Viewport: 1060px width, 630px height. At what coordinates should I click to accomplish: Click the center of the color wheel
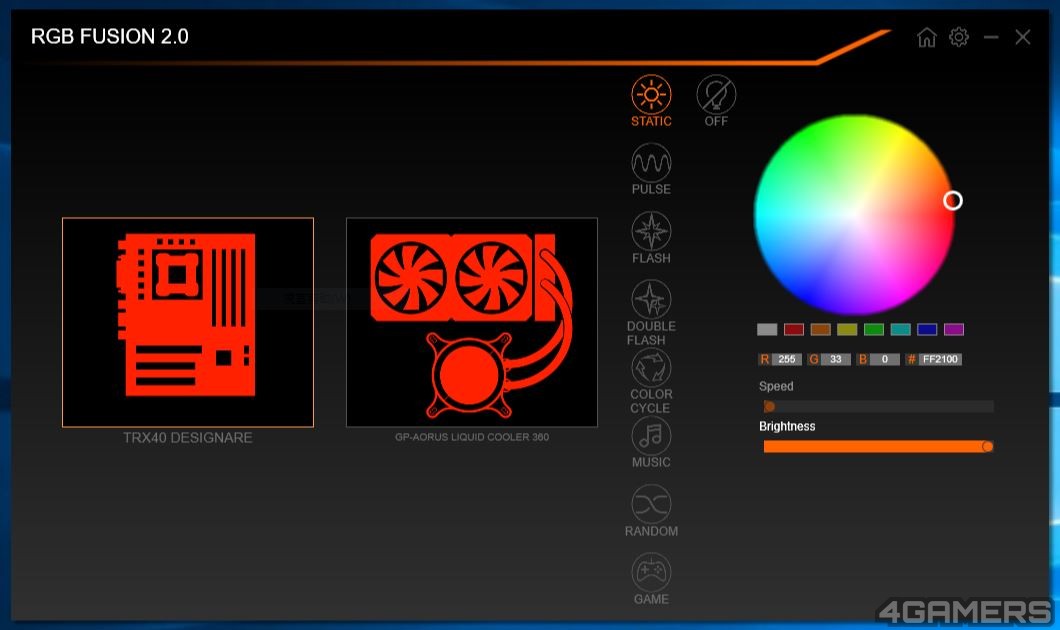coord(854,215)
